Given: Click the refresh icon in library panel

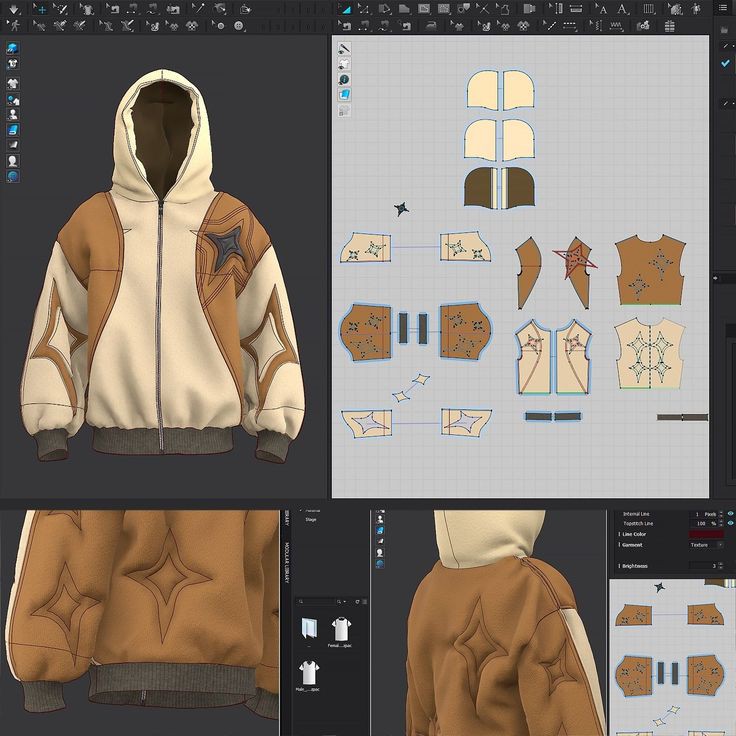Looking at the screenshot, I should [357, 602].
